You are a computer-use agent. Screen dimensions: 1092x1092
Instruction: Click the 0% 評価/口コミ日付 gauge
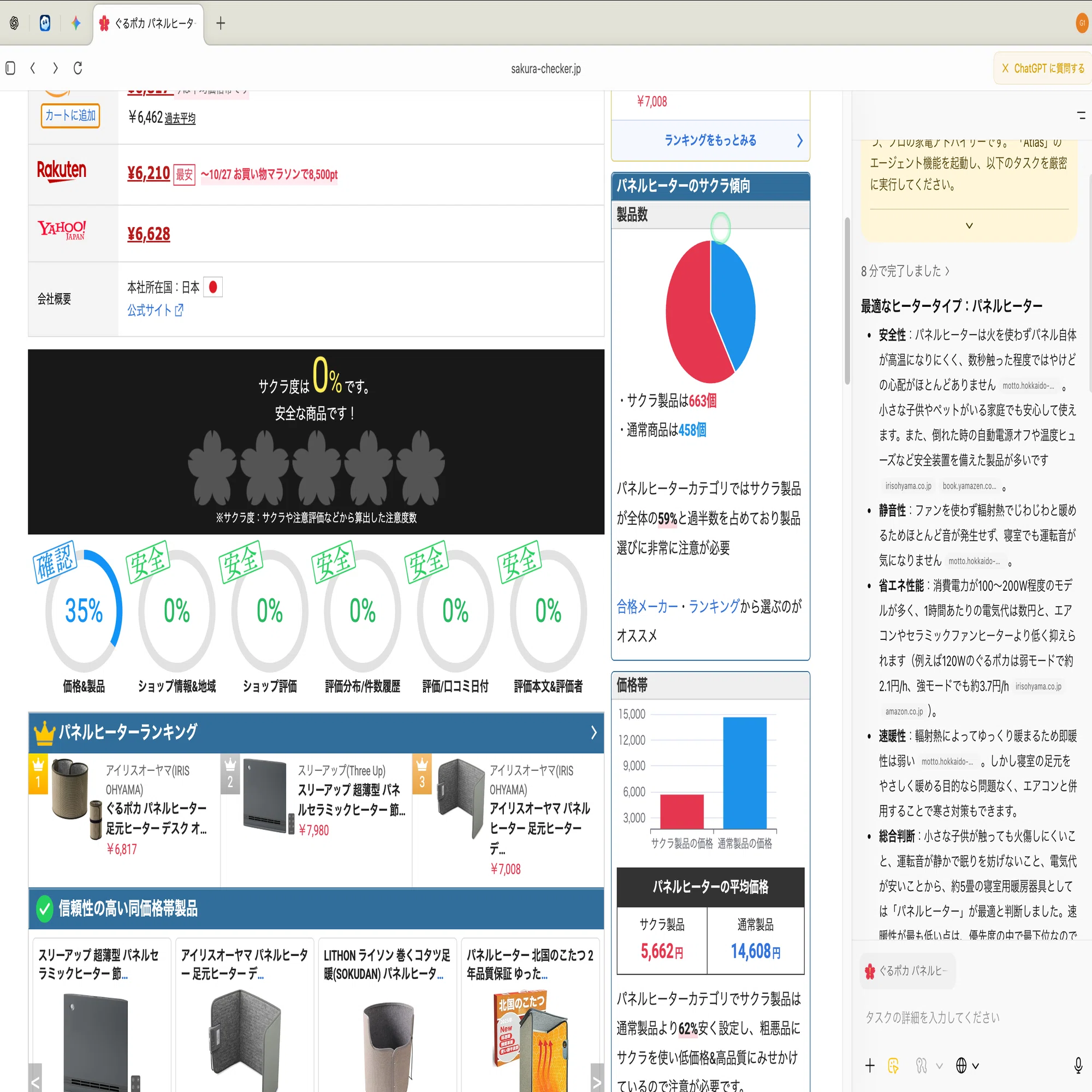coord(455,611)
